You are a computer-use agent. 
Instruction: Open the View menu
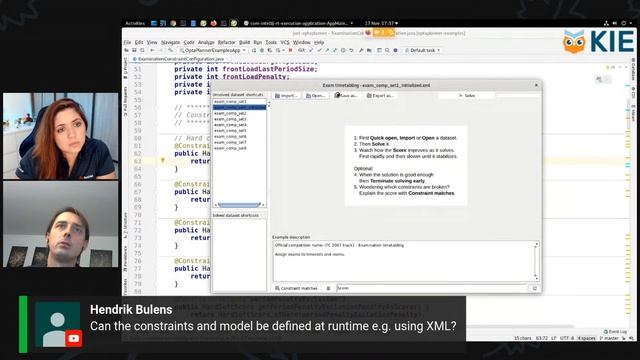[152, 42]
